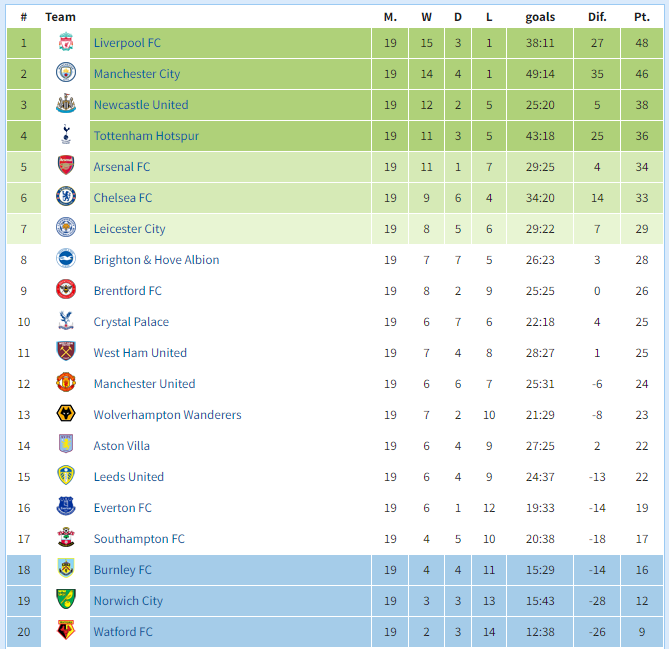
Task: Click the Watford FC crest
Action: [x=66, y=631]
